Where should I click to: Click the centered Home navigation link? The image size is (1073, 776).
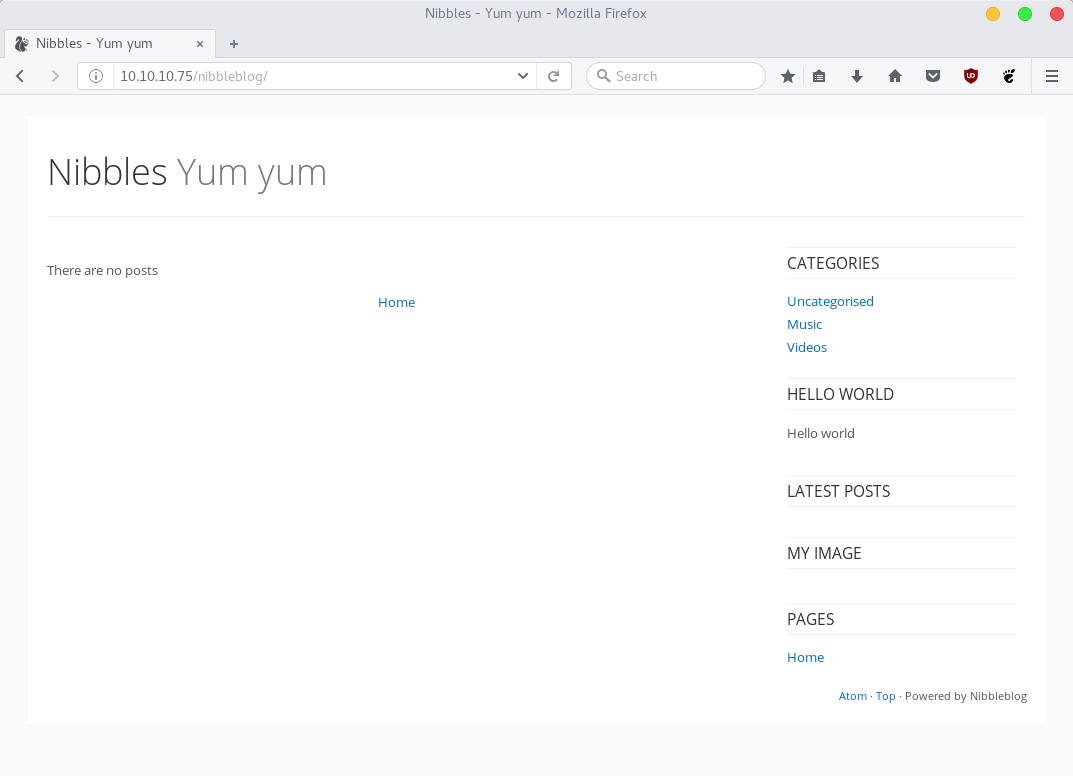(396, 302)
